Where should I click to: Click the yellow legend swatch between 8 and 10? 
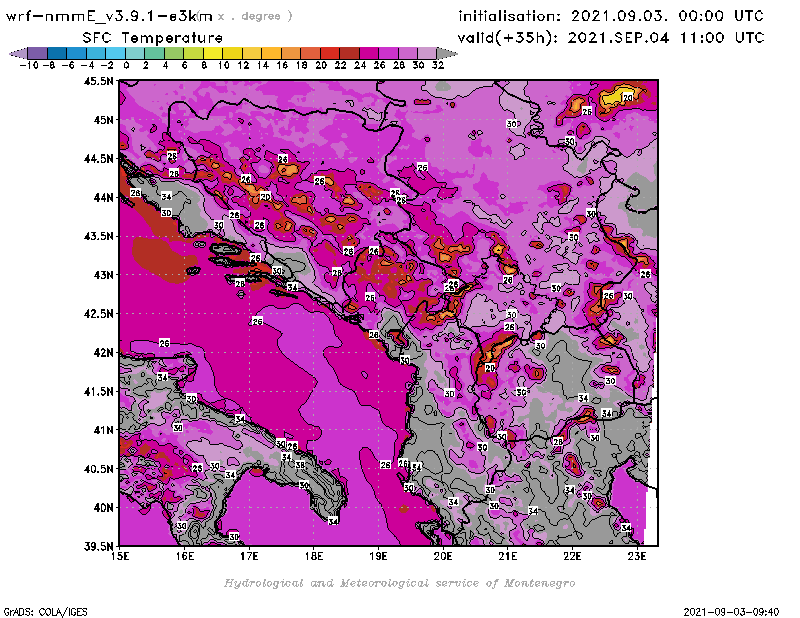tap(213, 53)
